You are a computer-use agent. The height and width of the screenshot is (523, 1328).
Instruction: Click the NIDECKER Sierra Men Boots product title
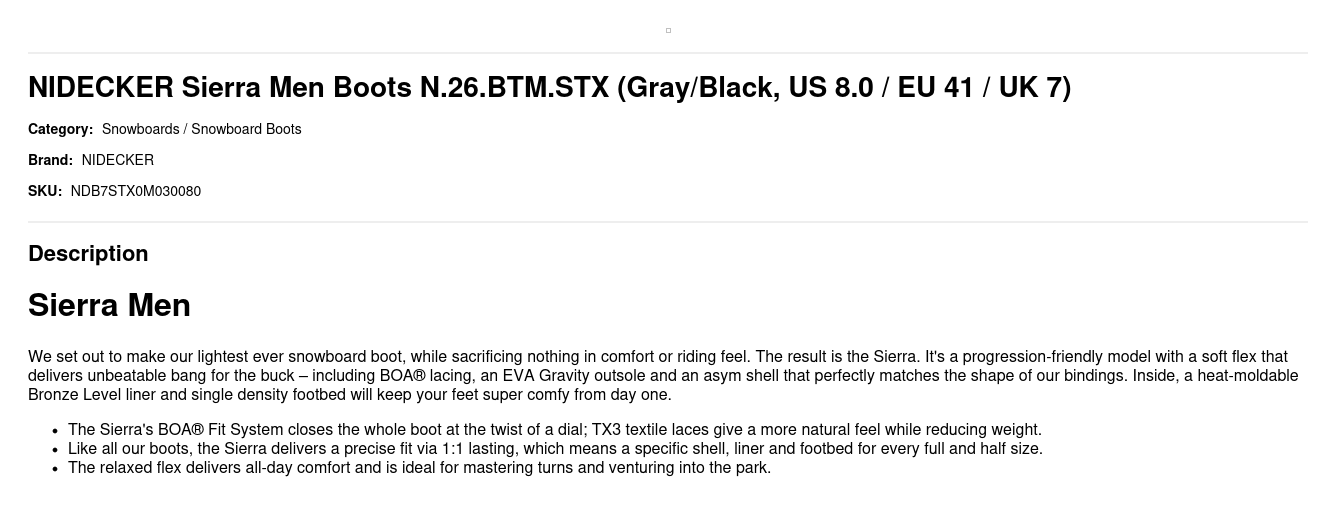549,88
